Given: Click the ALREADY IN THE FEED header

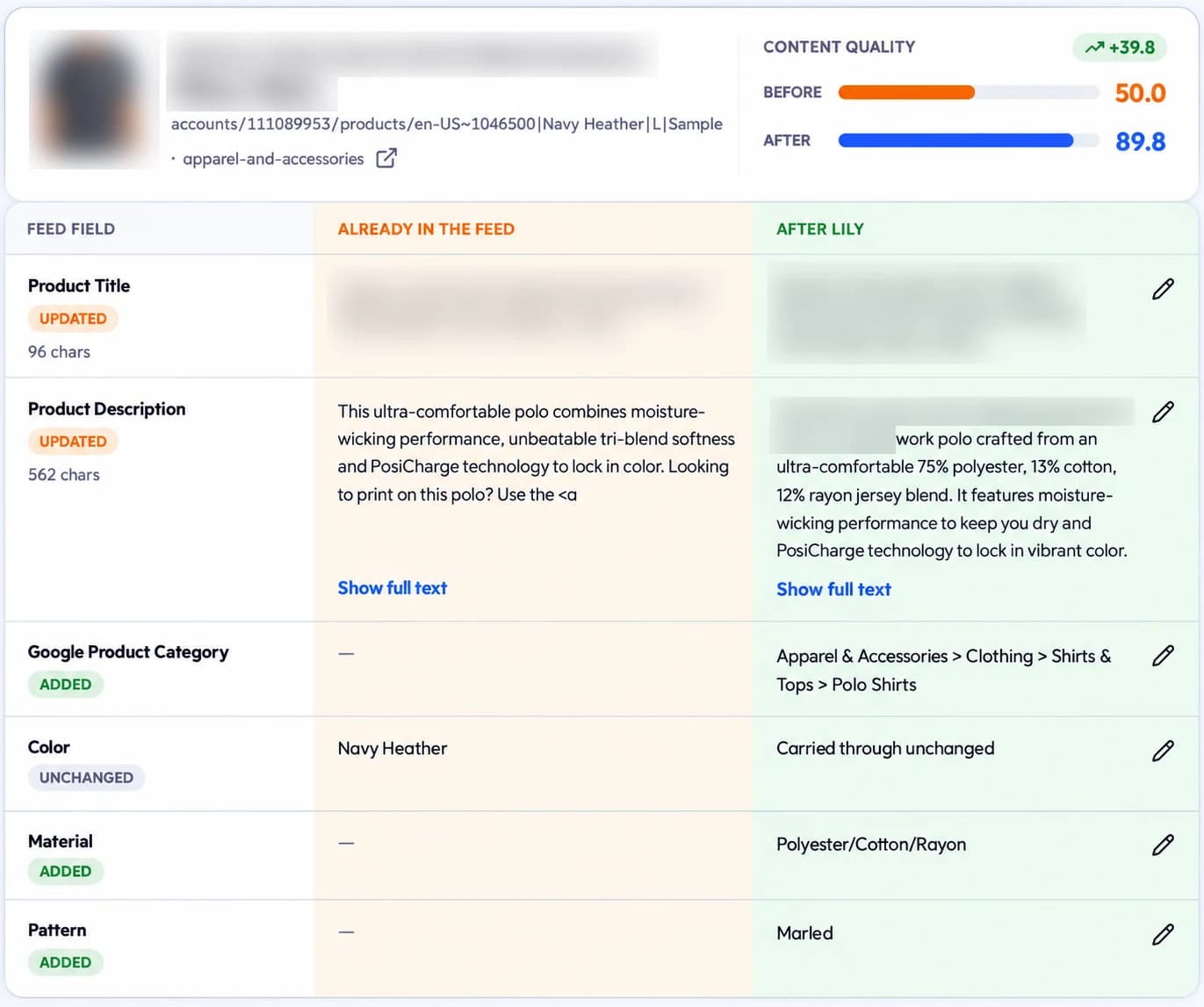Looking at the screenshot, I should [426, 229].
